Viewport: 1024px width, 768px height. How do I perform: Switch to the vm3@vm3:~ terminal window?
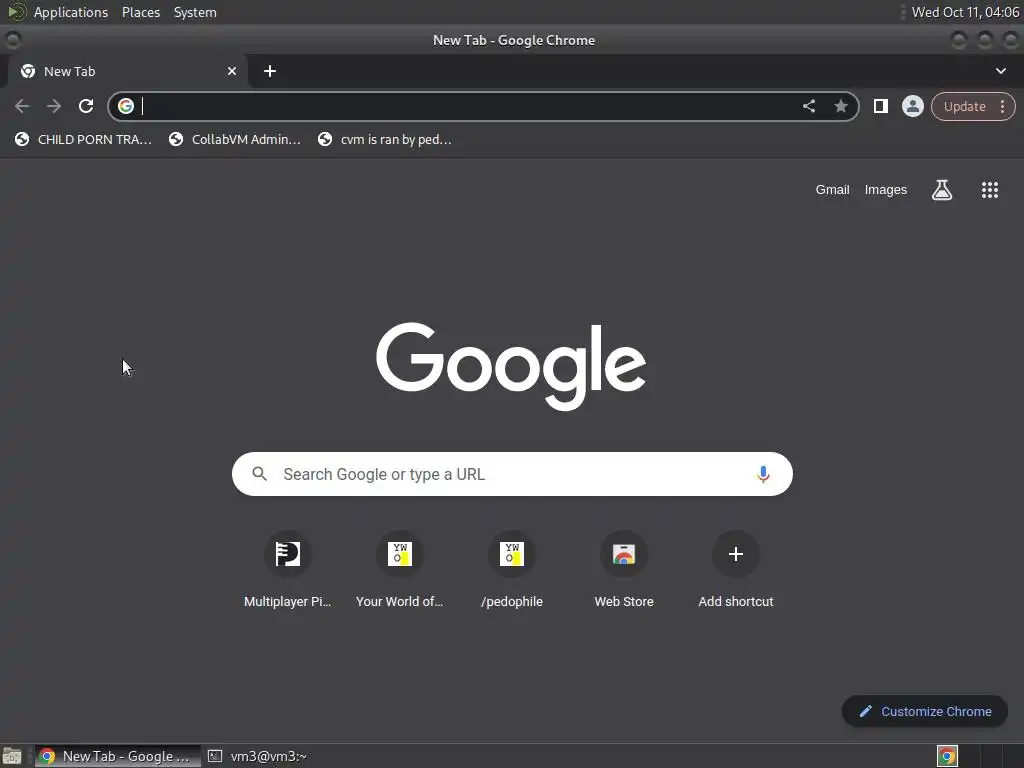[x=258, y=756]
